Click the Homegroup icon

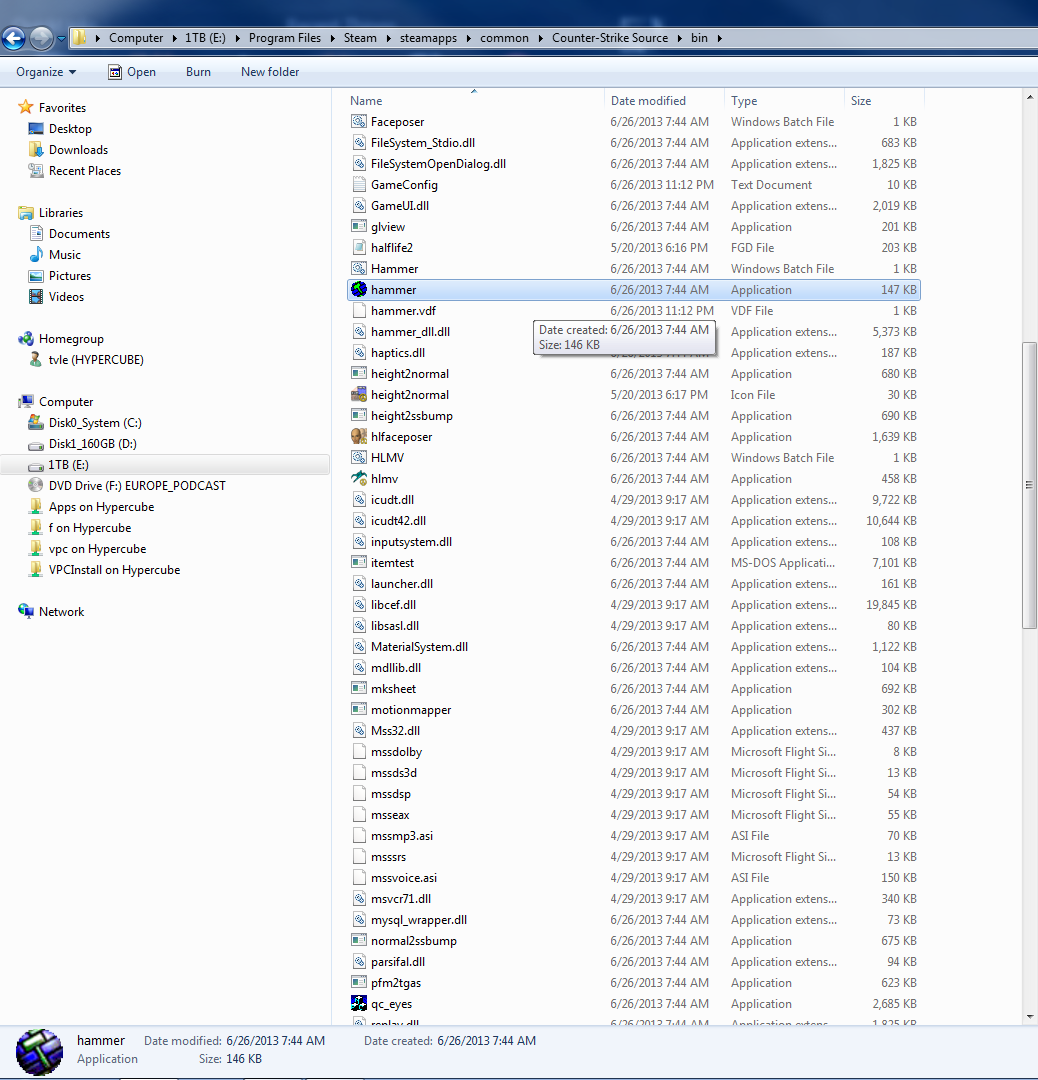tap(25, 339)
